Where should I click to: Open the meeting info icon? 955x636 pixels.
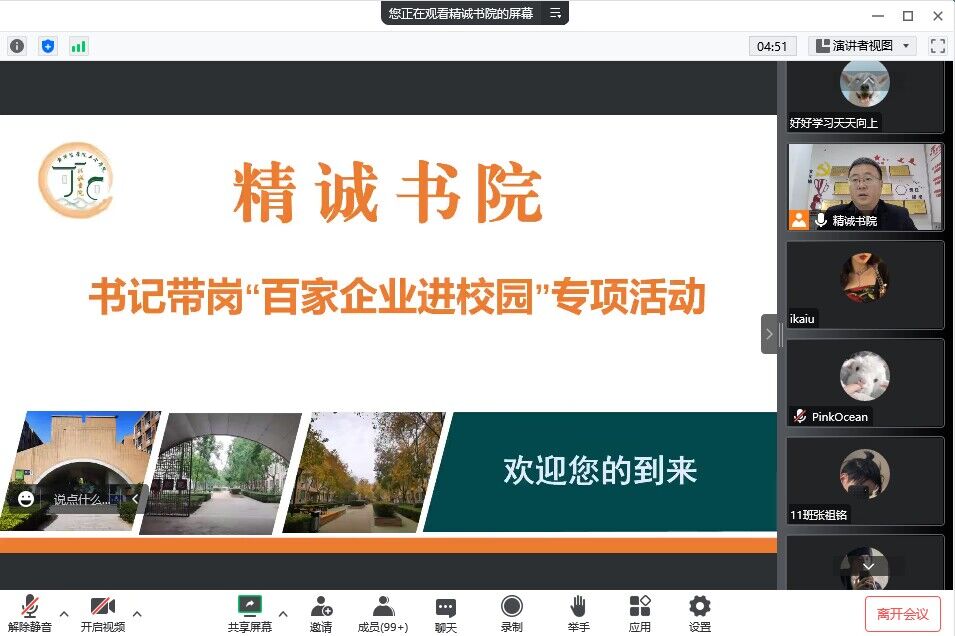tap(17, 46)
